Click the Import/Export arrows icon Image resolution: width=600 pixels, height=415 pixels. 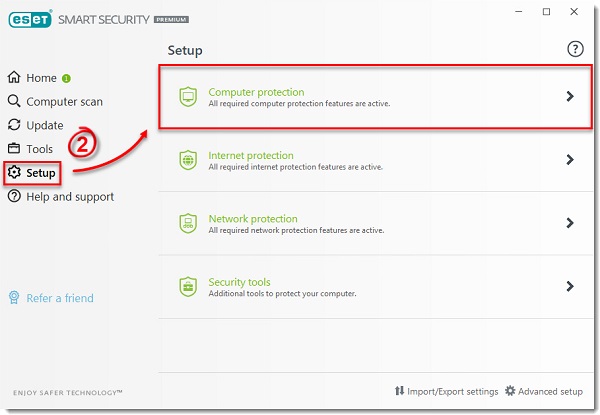pyautogui.click(x=400, y=391)
